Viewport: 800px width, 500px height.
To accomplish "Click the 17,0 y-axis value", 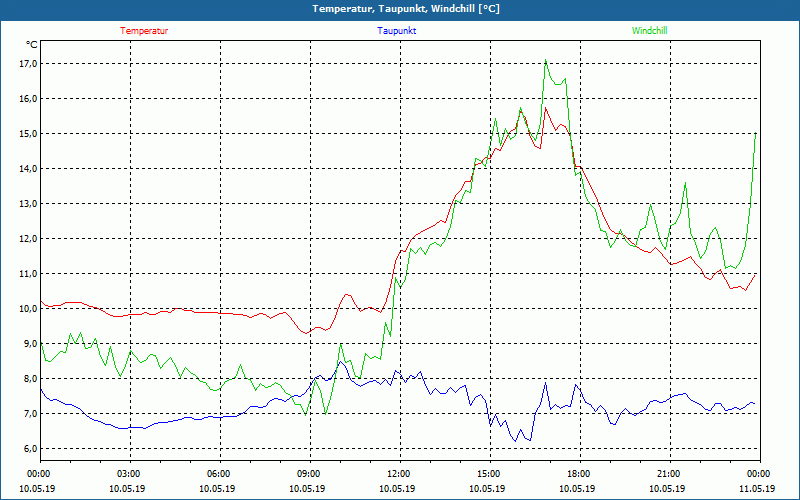I will click(28, 64).
